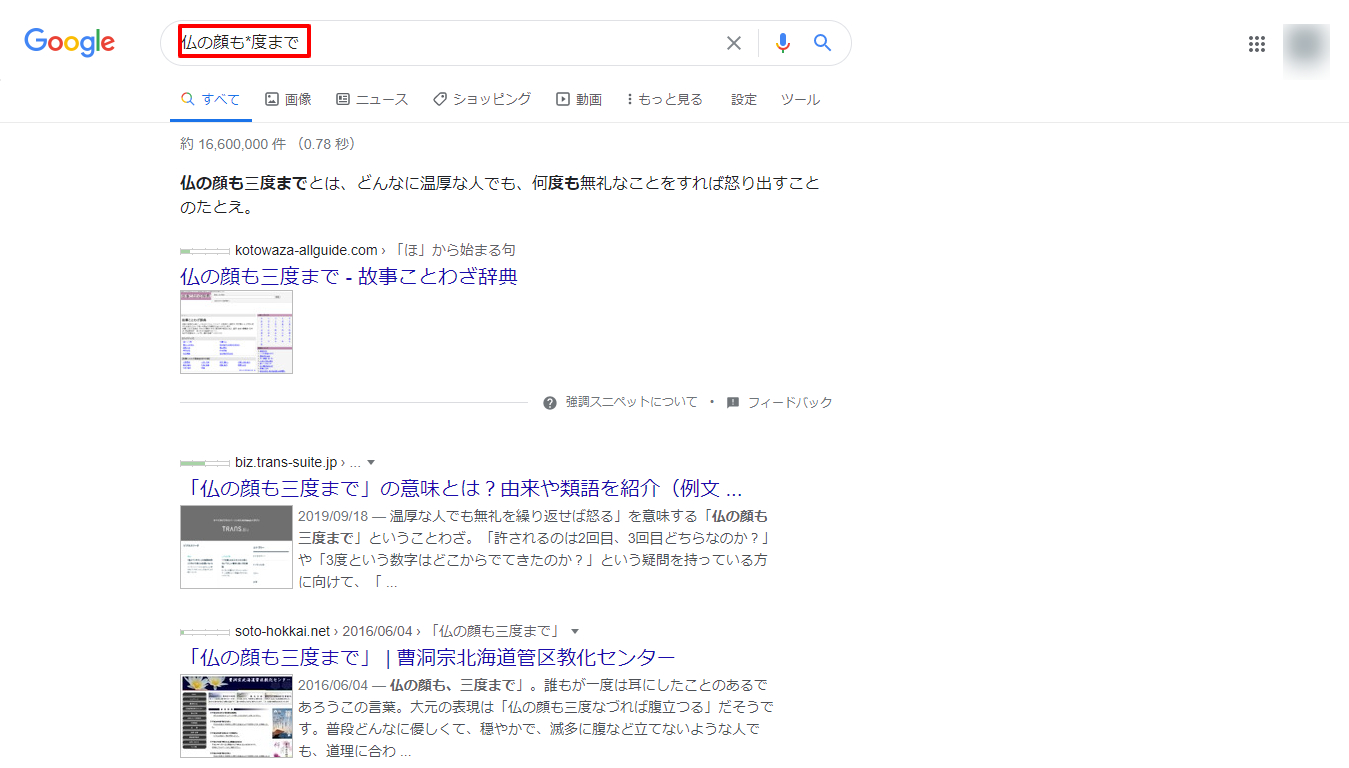The width and height of the screenshot is (1349, 768).
Task: Click the biz.trans-suite.jp result thumbnail
Action: pyautogui.click(x=236, y=546)
